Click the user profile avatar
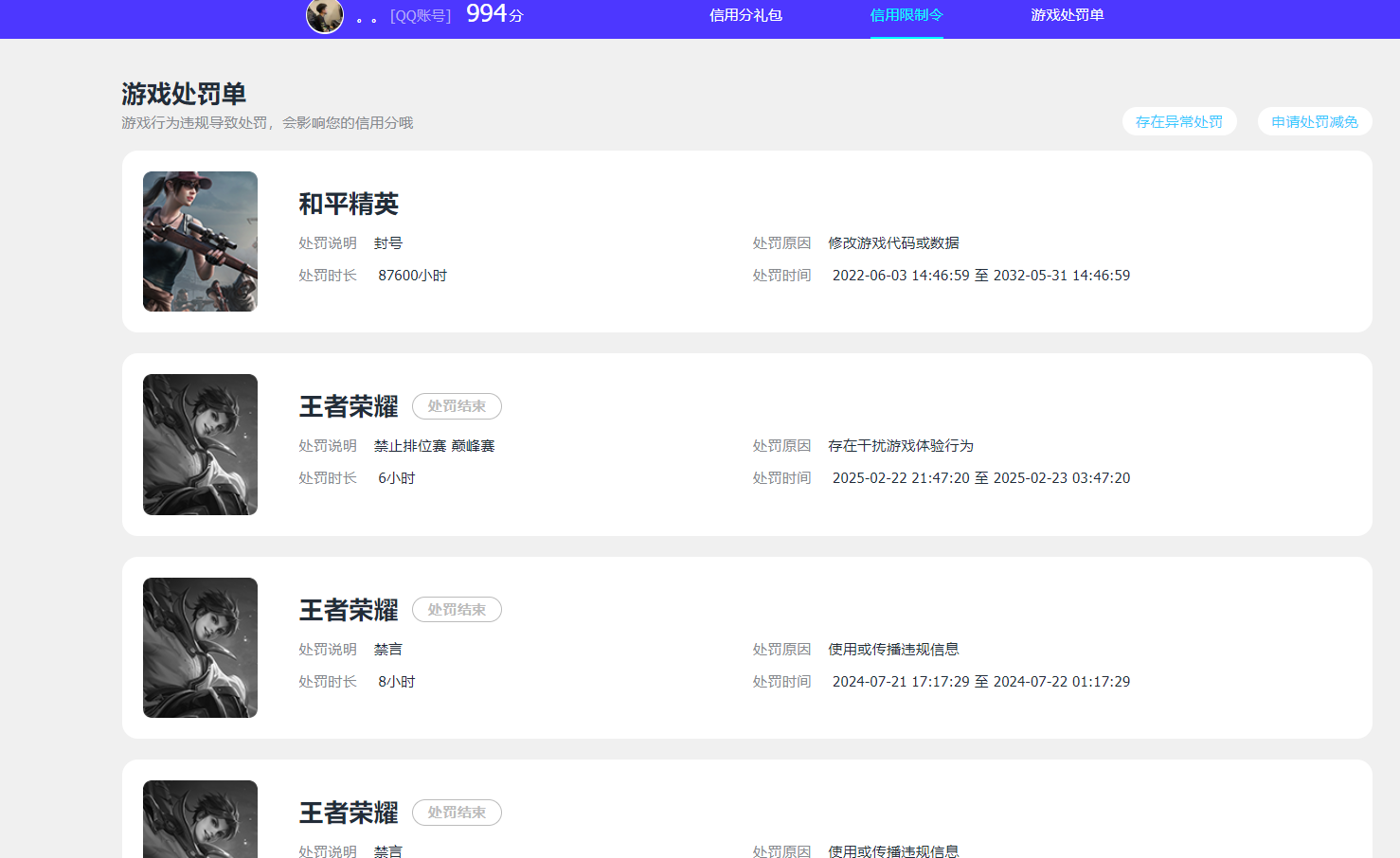This screenshot has width=1400, height=858. 325,17
